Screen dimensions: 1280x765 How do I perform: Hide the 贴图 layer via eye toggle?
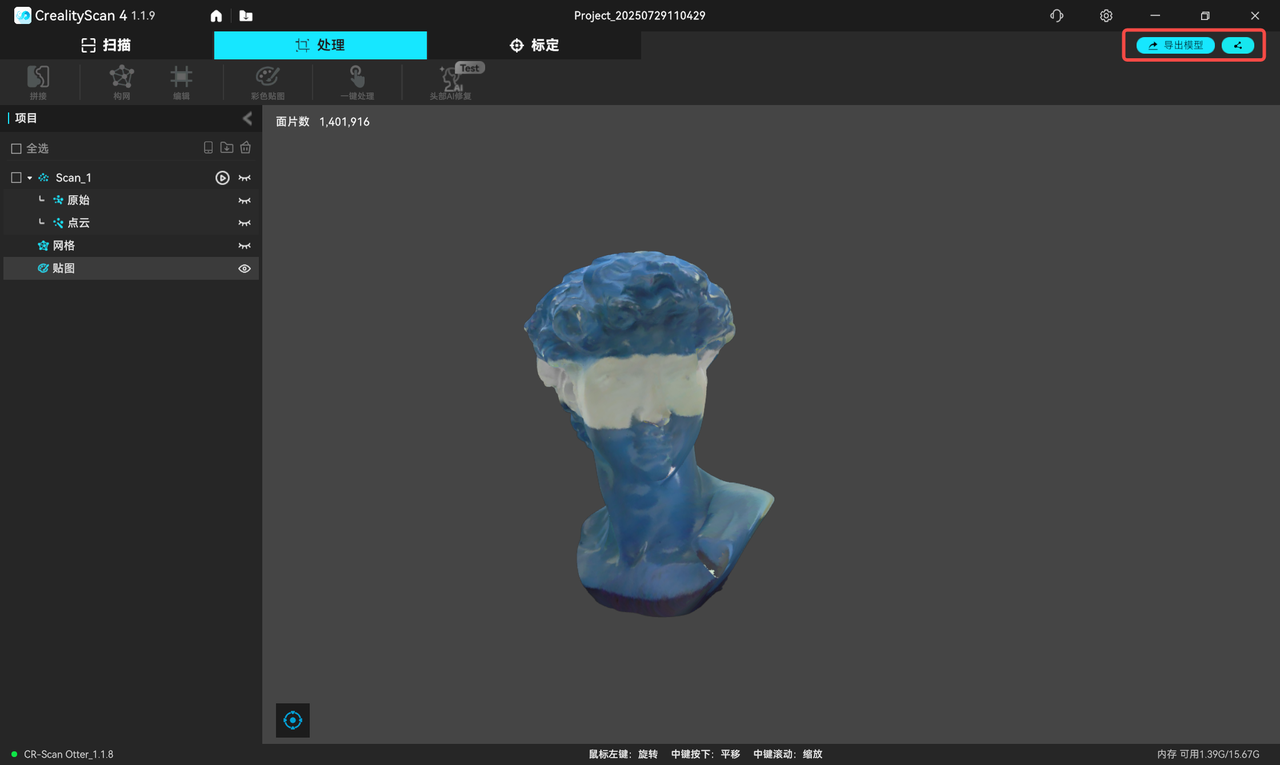point(244,268)
